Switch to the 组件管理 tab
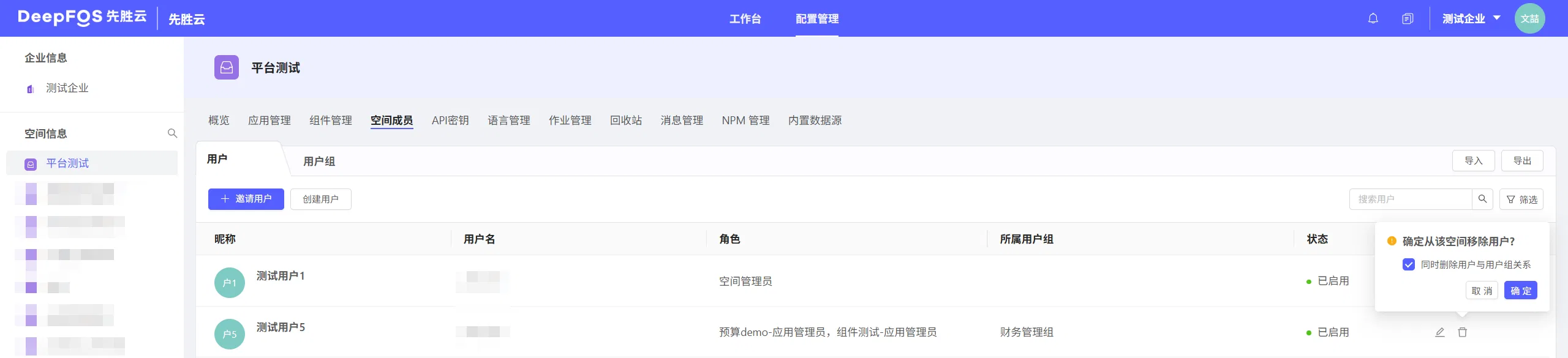 [x=331, y=121]
